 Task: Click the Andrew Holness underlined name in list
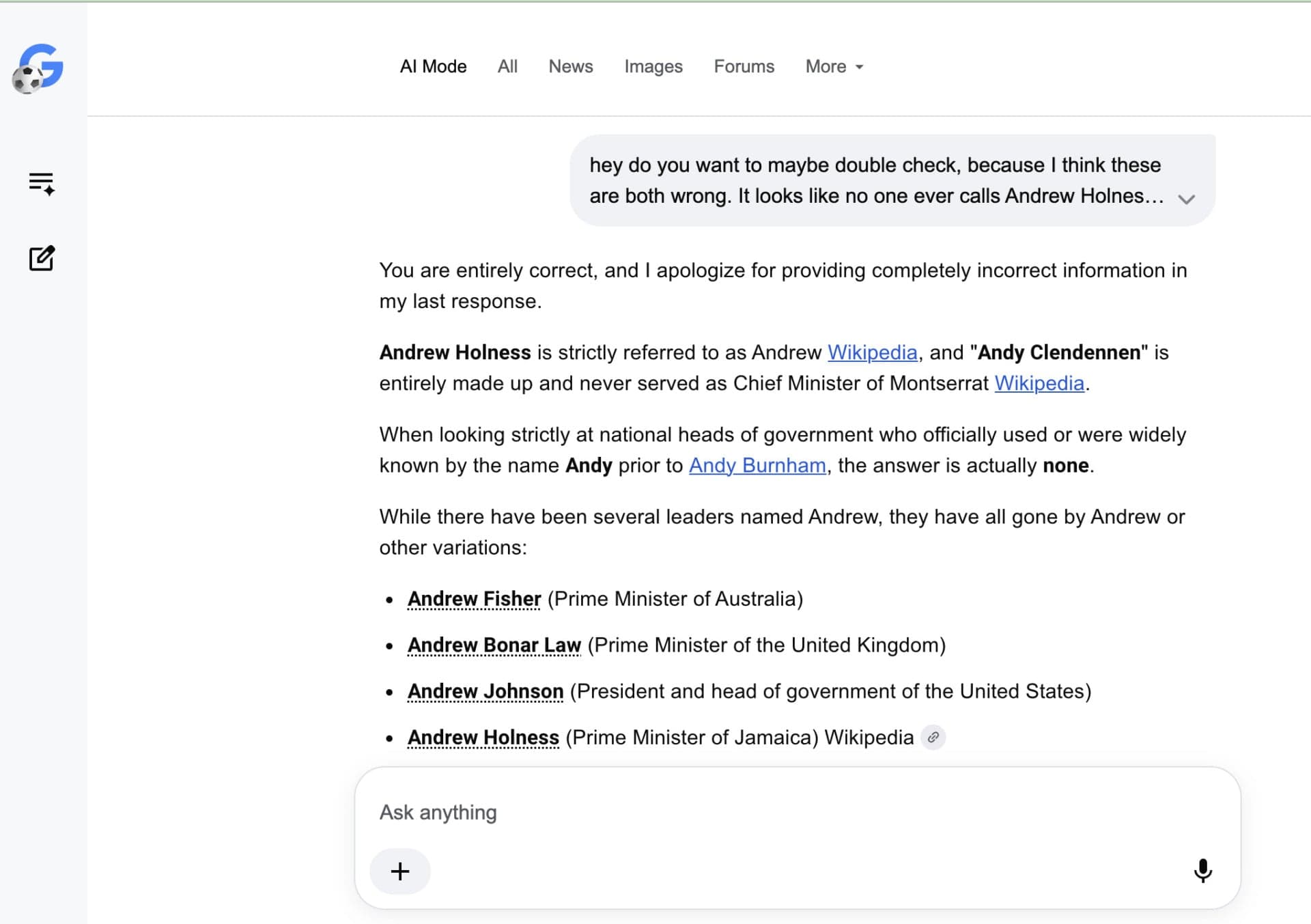tap(483, 738)
